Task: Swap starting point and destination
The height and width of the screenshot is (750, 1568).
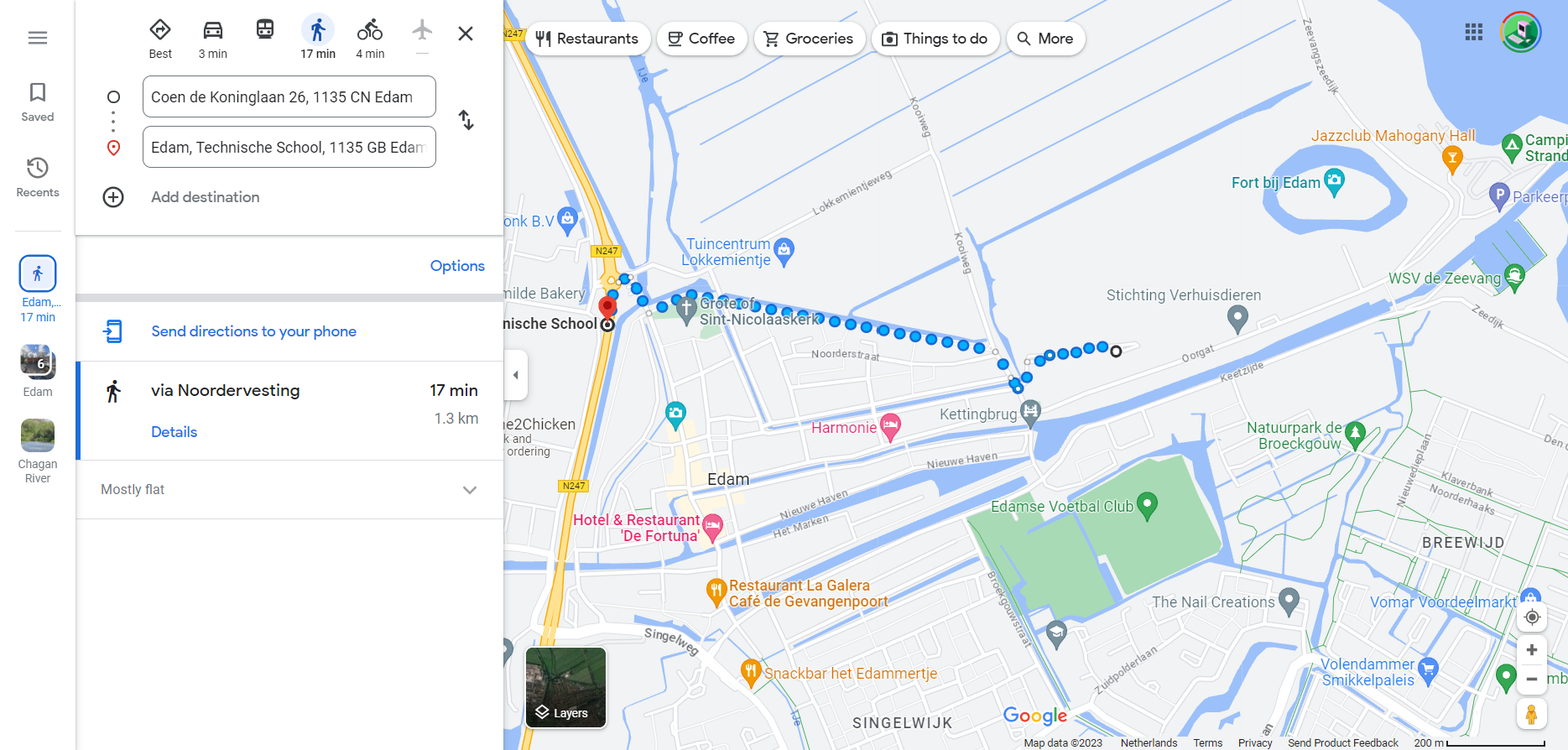Action: pyautogui.click(x=466, y=120)
